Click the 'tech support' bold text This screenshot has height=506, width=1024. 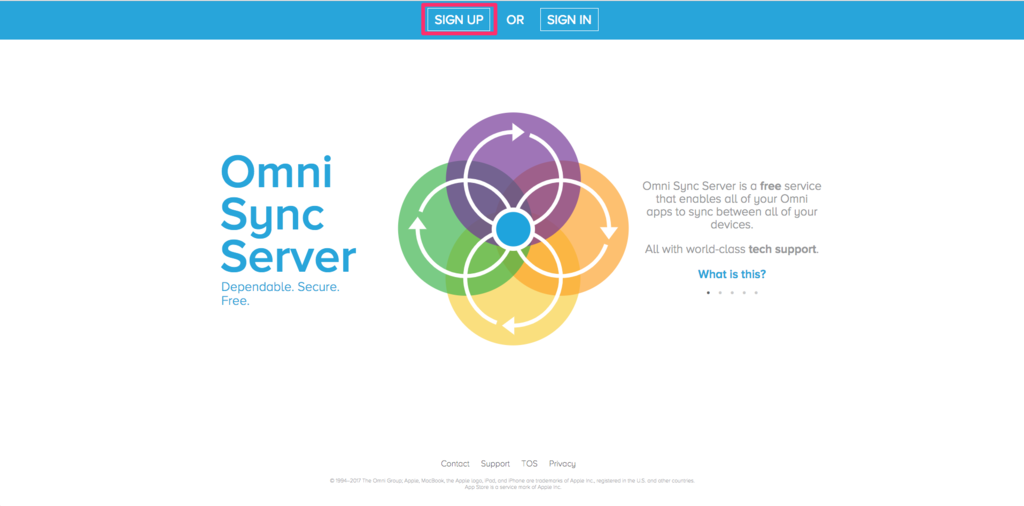click(782, 249)
